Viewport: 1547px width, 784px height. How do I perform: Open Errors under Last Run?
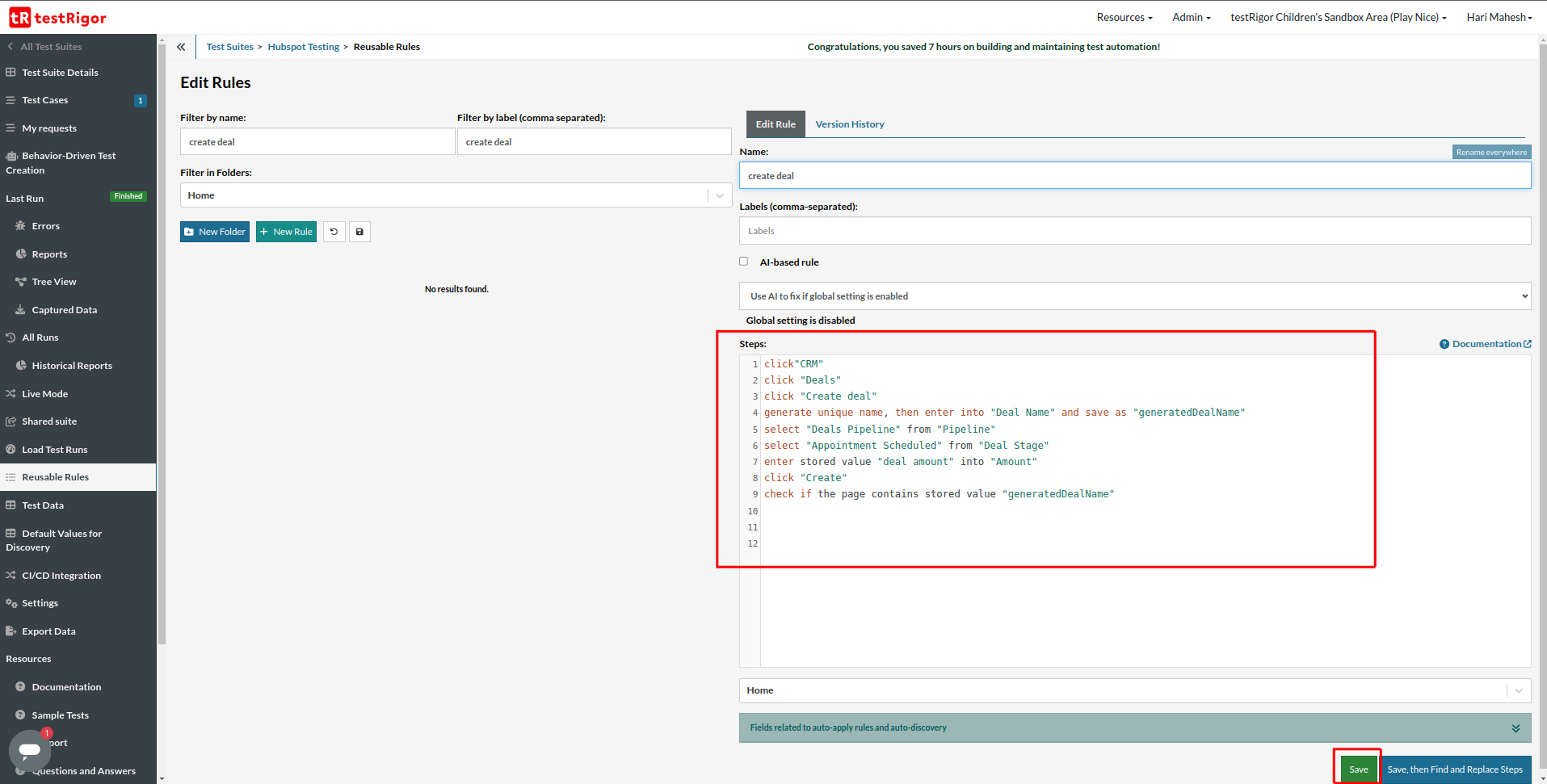click(45, 226)
